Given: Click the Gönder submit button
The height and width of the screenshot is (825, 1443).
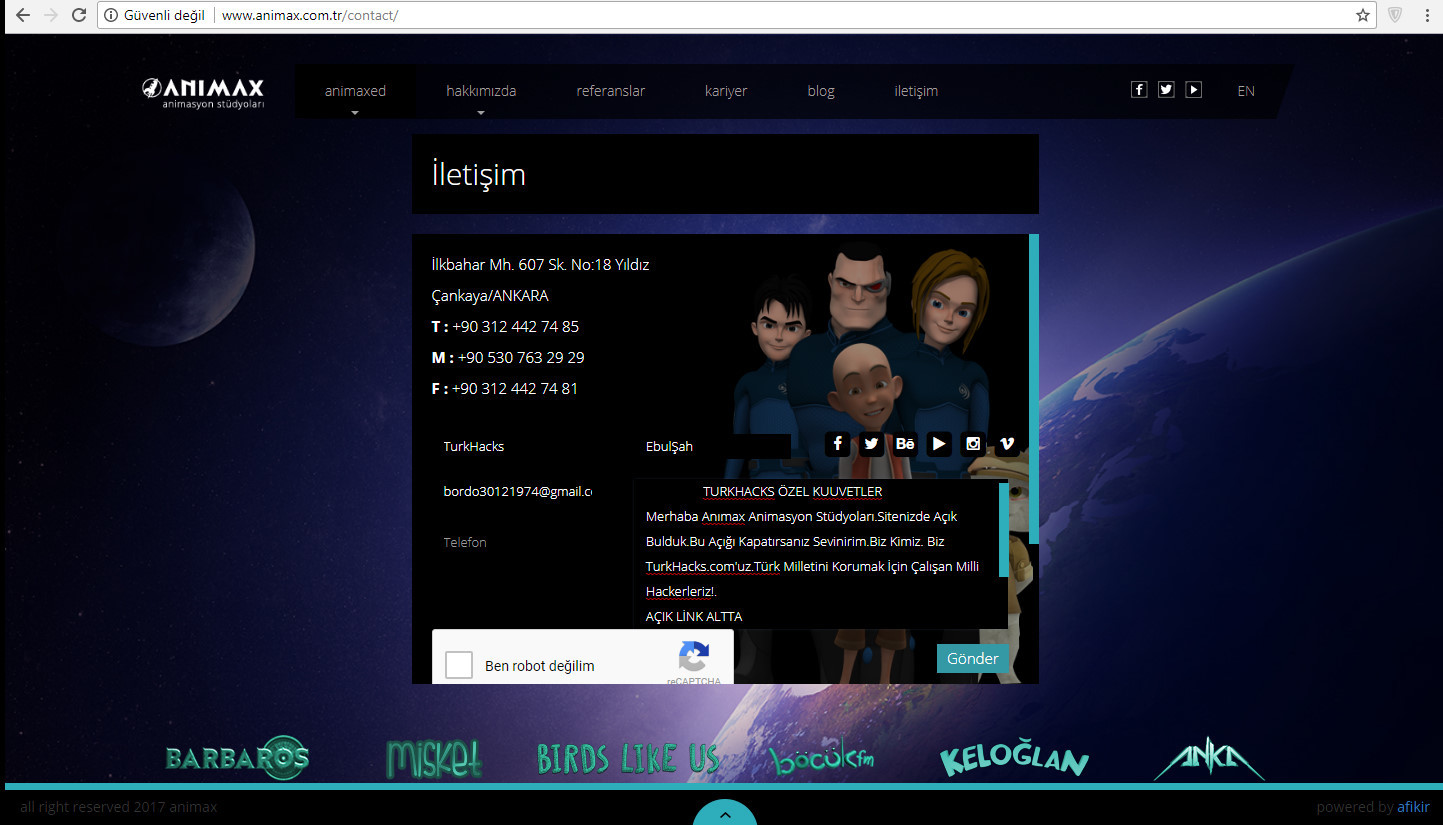Looking at the screenshot, I should [973, 658].
